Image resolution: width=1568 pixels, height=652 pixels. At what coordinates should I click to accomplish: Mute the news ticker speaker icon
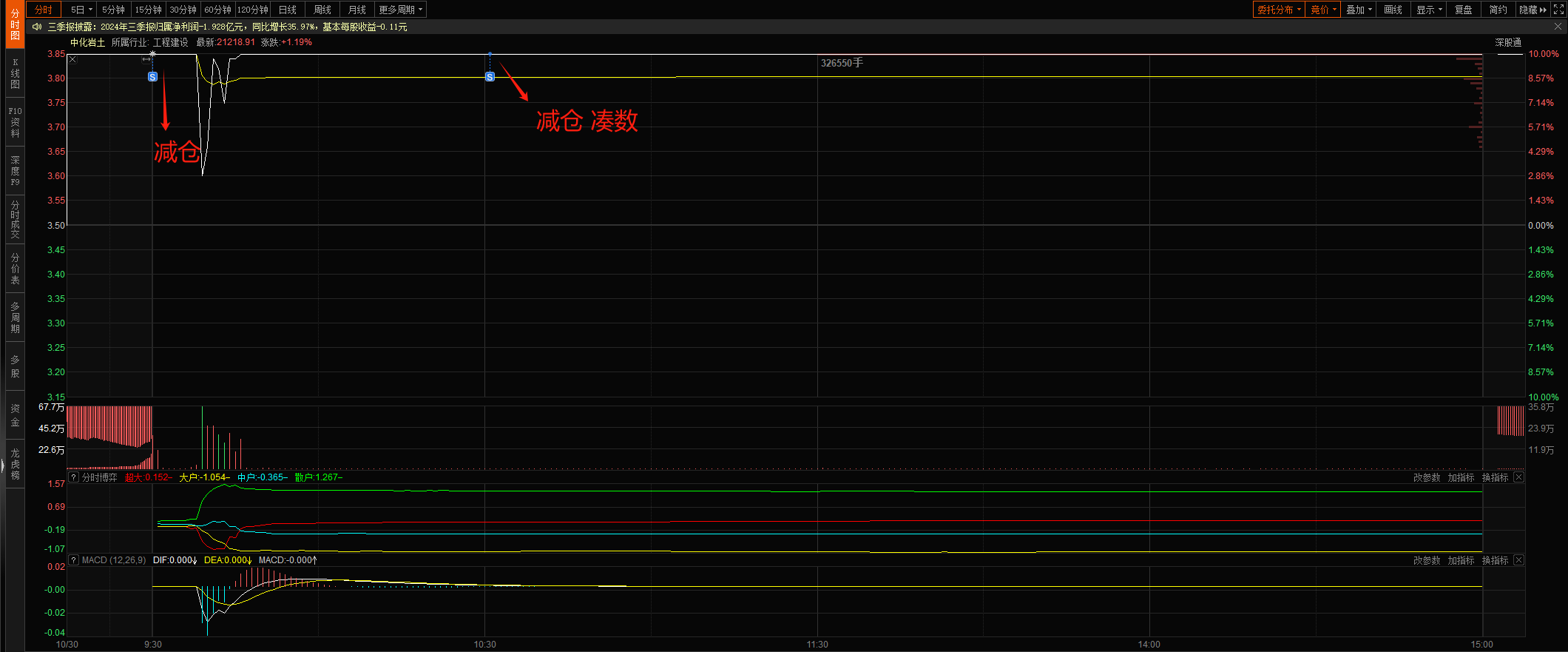point(37,27)
